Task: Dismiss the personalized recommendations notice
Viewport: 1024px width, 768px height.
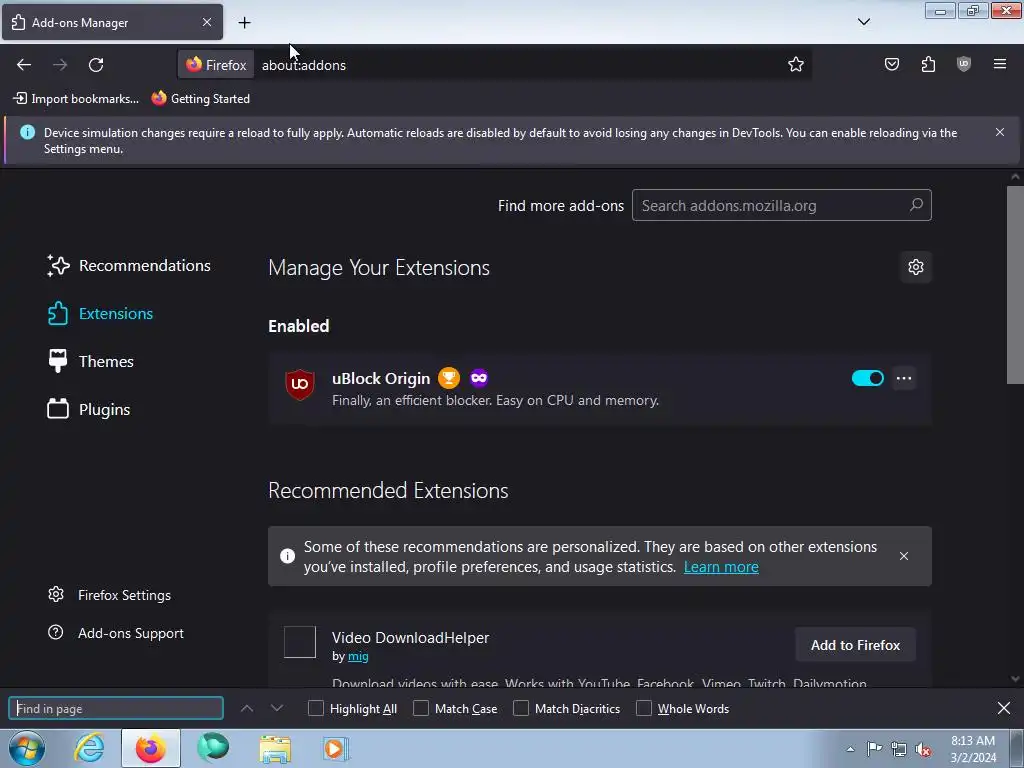Action: coord(904,556)
